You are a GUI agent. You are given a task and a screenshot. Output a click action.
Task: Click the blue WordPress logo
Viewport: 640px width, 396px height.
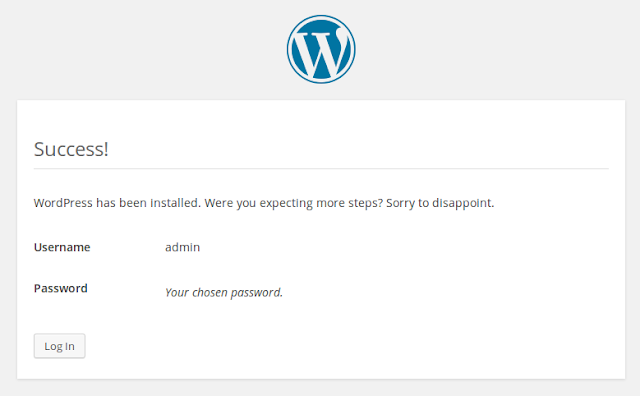[321, 49]
